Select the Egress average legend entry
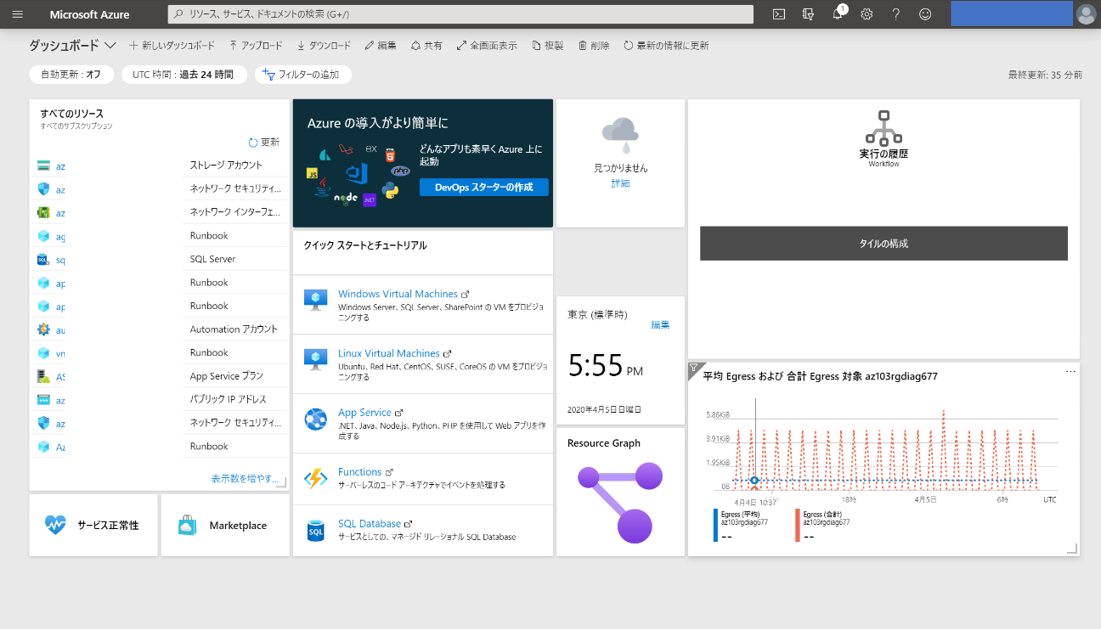The width and height of the screenshot is (1101, 629). click(742, 525)
